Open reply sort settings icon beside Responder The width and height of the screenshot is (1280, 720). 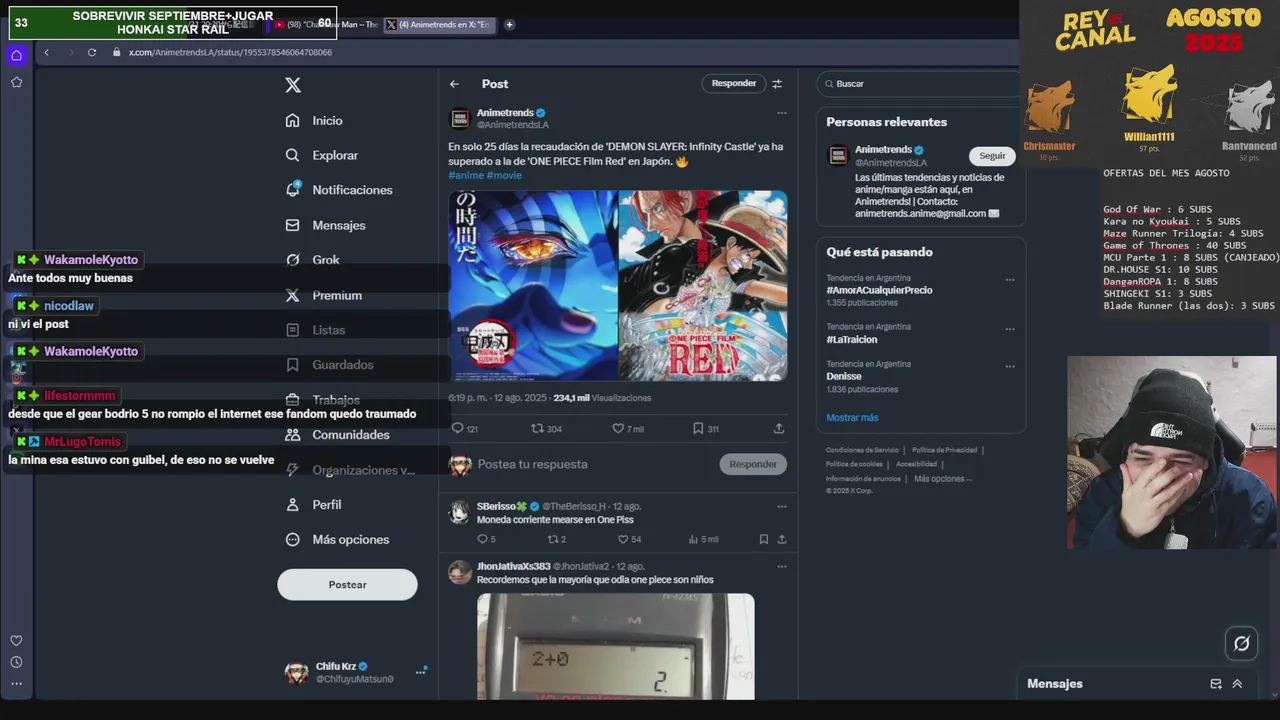coord(777,84)
